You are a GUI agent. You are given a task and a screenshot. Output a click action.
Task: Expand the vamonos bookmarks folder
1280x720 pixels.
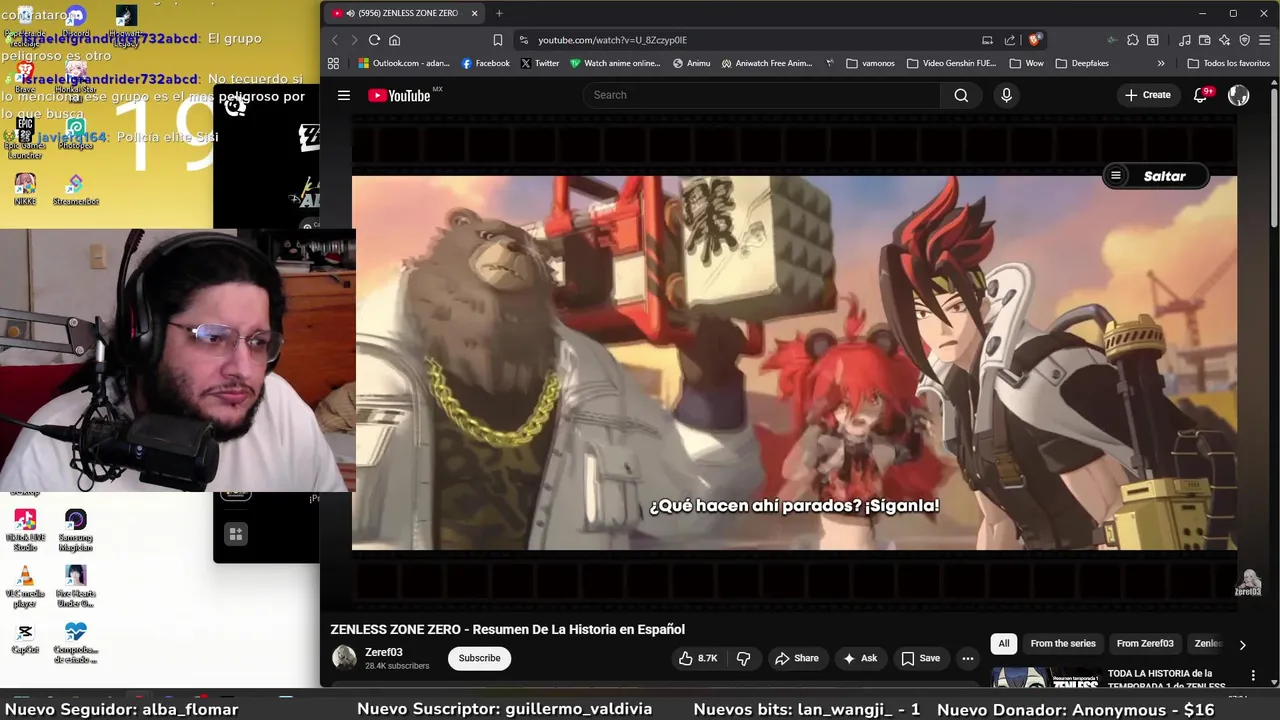tap(871, 63)
